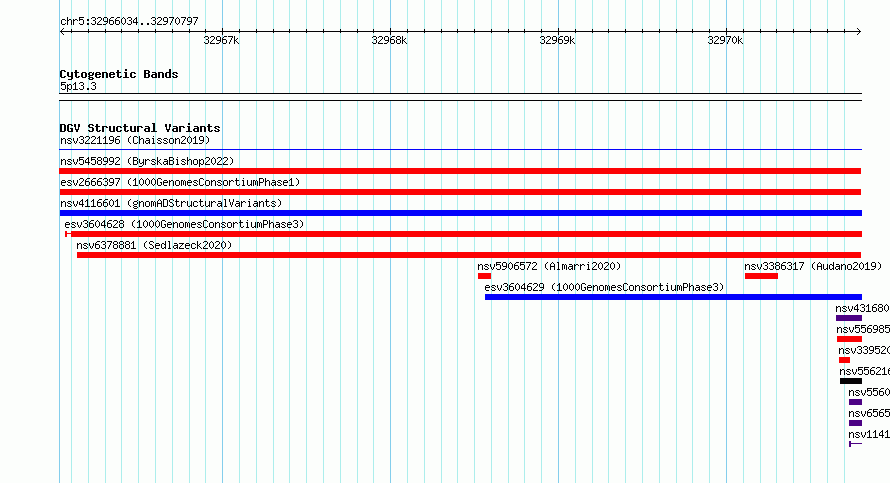Open the nsv556985 variant label
The width and height of the screenshot is (890, 483).
coord(863,329)
